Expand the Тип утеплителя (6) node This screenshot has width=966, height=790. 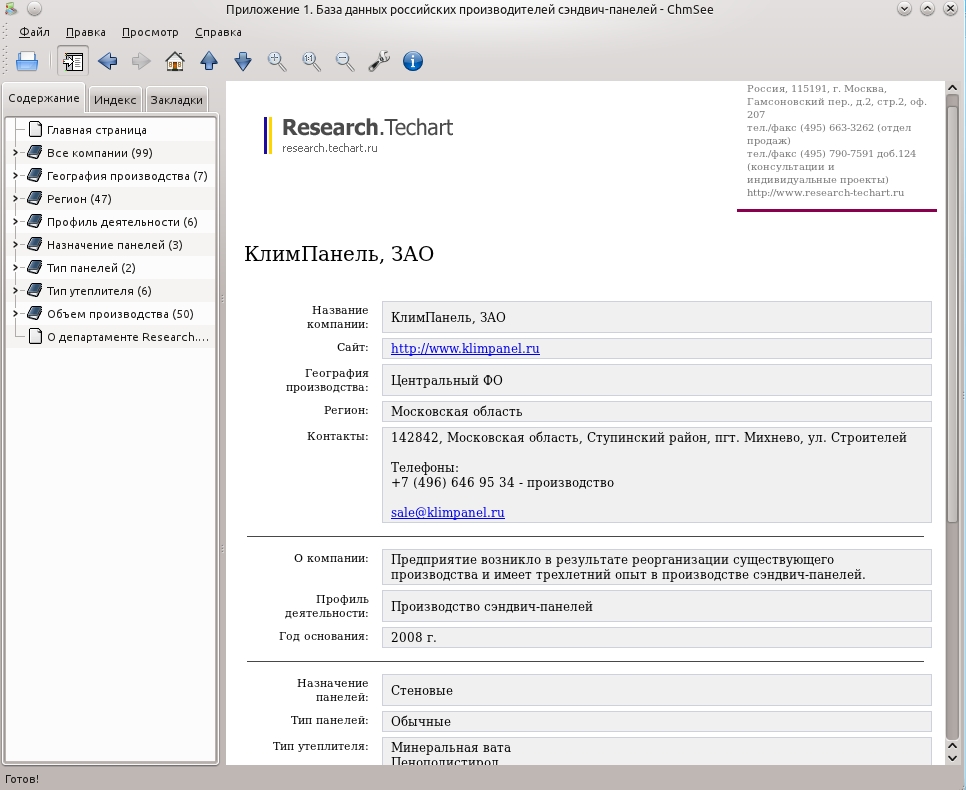click(15, 290)
